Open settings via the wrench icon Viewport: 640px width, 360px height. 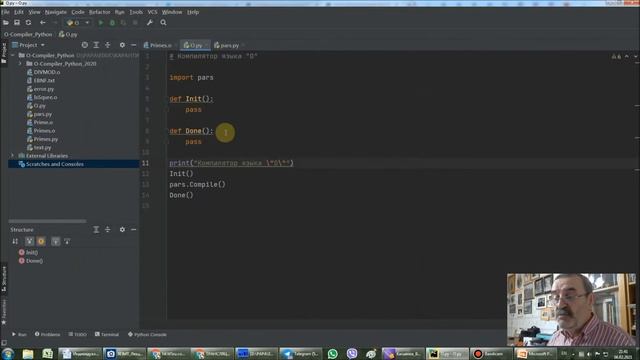click(x=150, y=22)
